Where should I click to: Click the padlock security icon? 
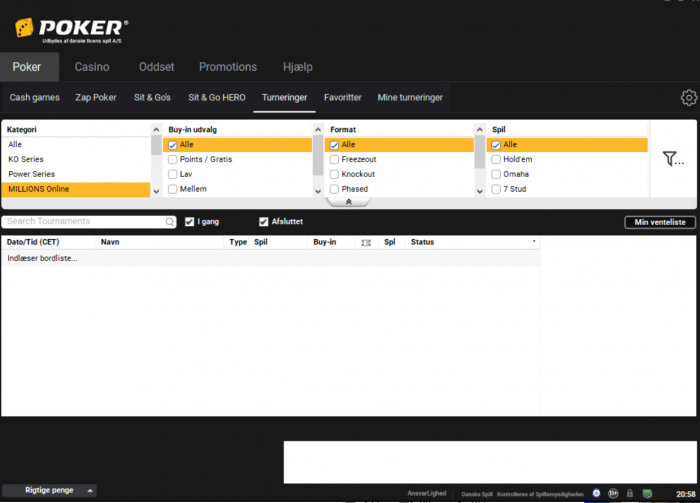629,493
